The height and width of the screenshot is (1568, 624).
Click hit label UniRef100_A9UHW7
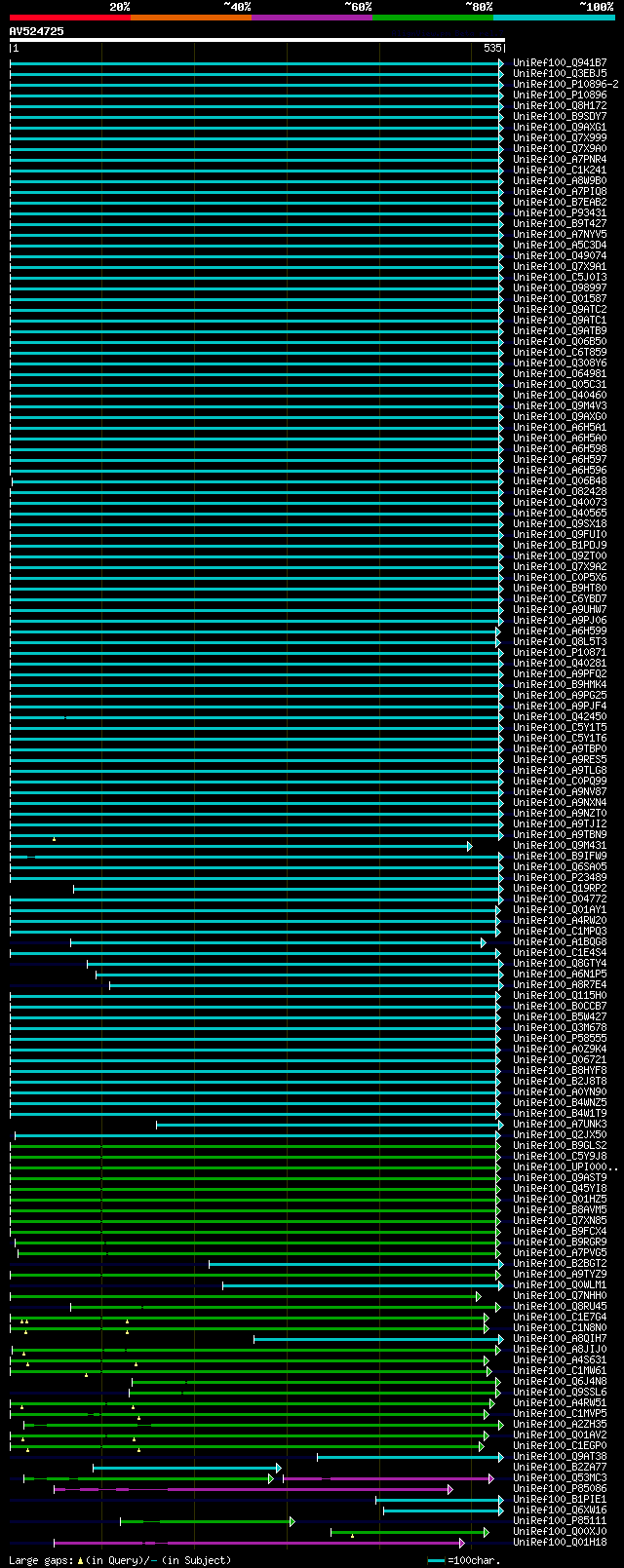560,609
